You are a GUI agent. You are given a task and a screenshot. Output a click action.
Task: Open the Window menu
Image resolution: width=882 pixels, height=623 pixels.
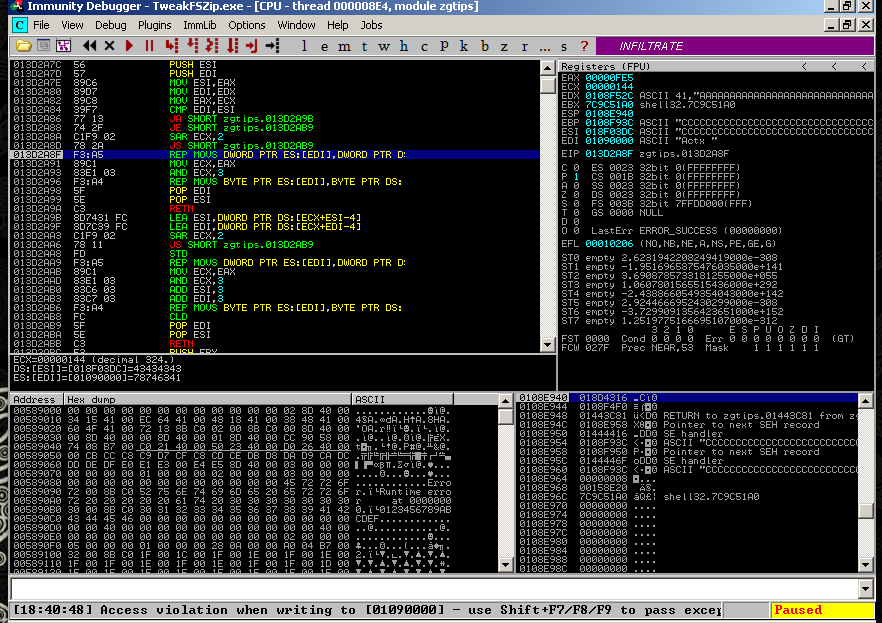(296, 25)
